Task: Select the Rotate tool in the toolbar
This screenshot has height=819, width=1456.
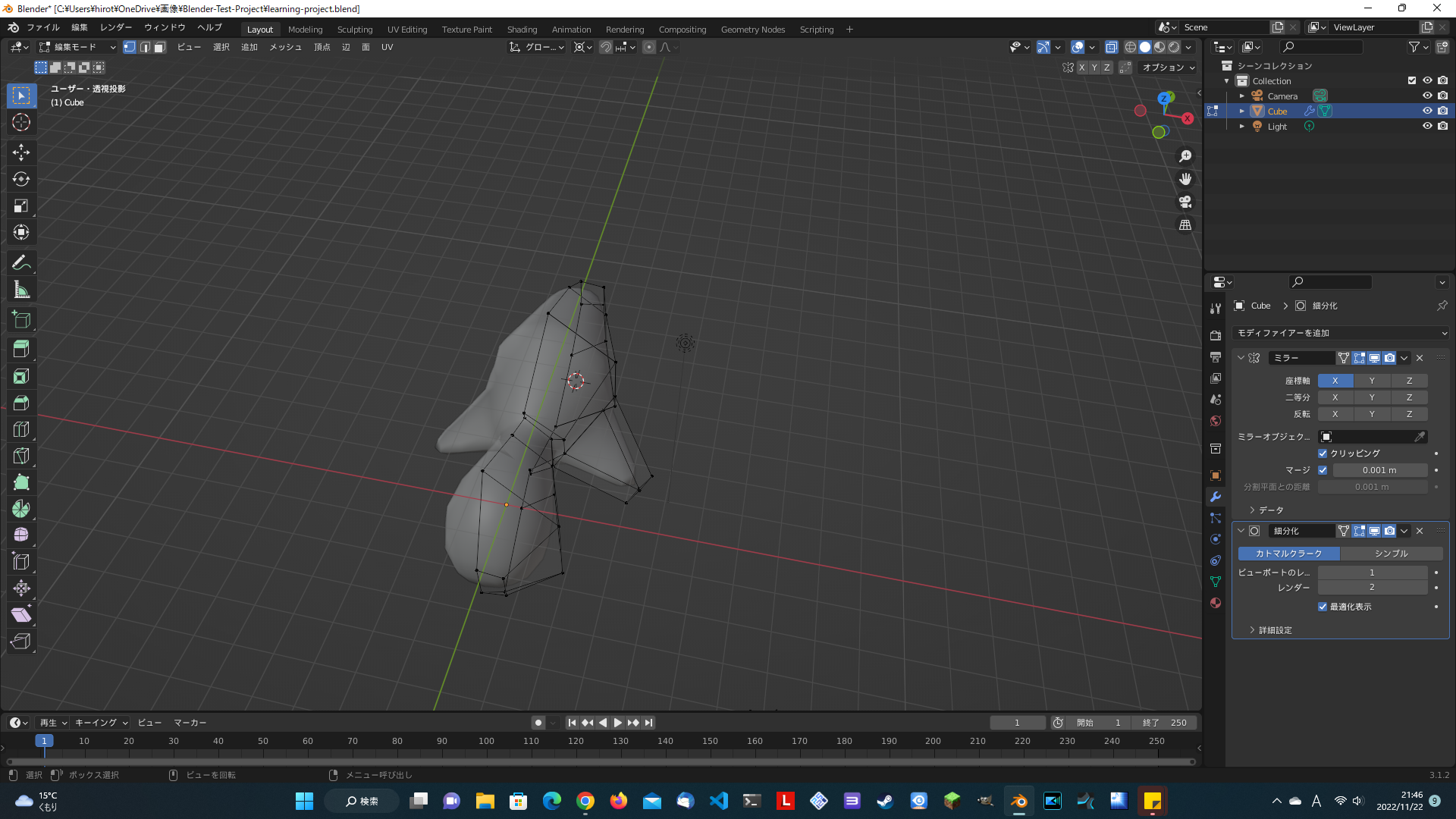Action: pyautogui.click(x=20, y=179)
